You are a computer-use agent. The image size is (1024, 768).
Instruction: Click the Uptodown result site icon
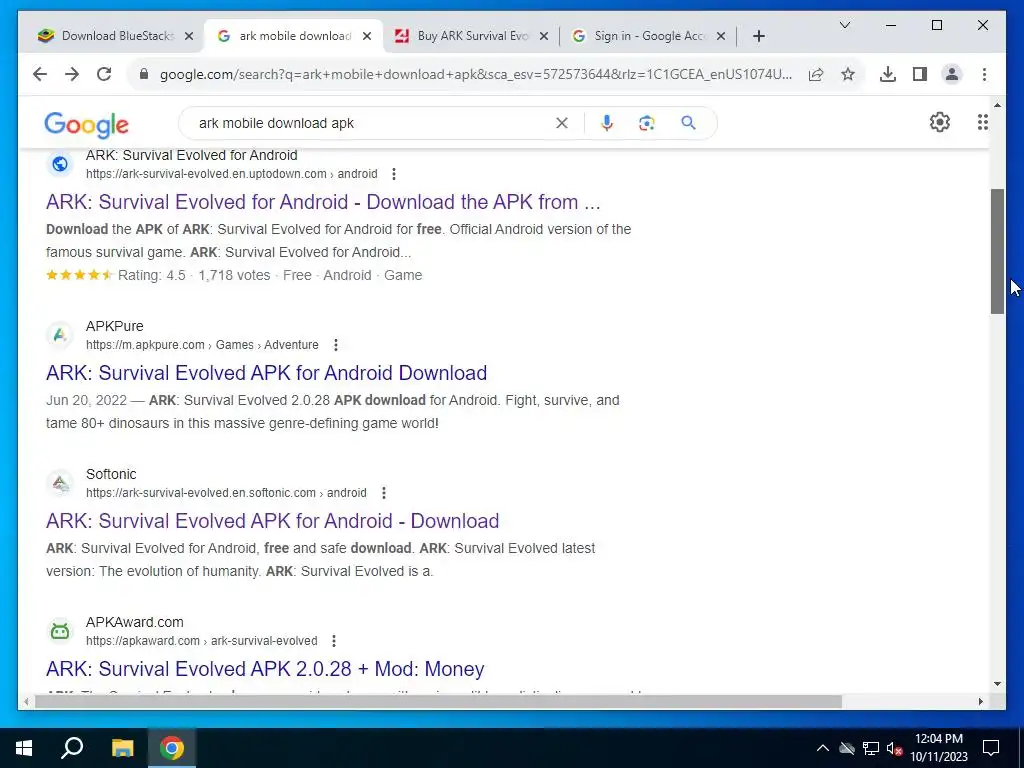tap(59, 164)
